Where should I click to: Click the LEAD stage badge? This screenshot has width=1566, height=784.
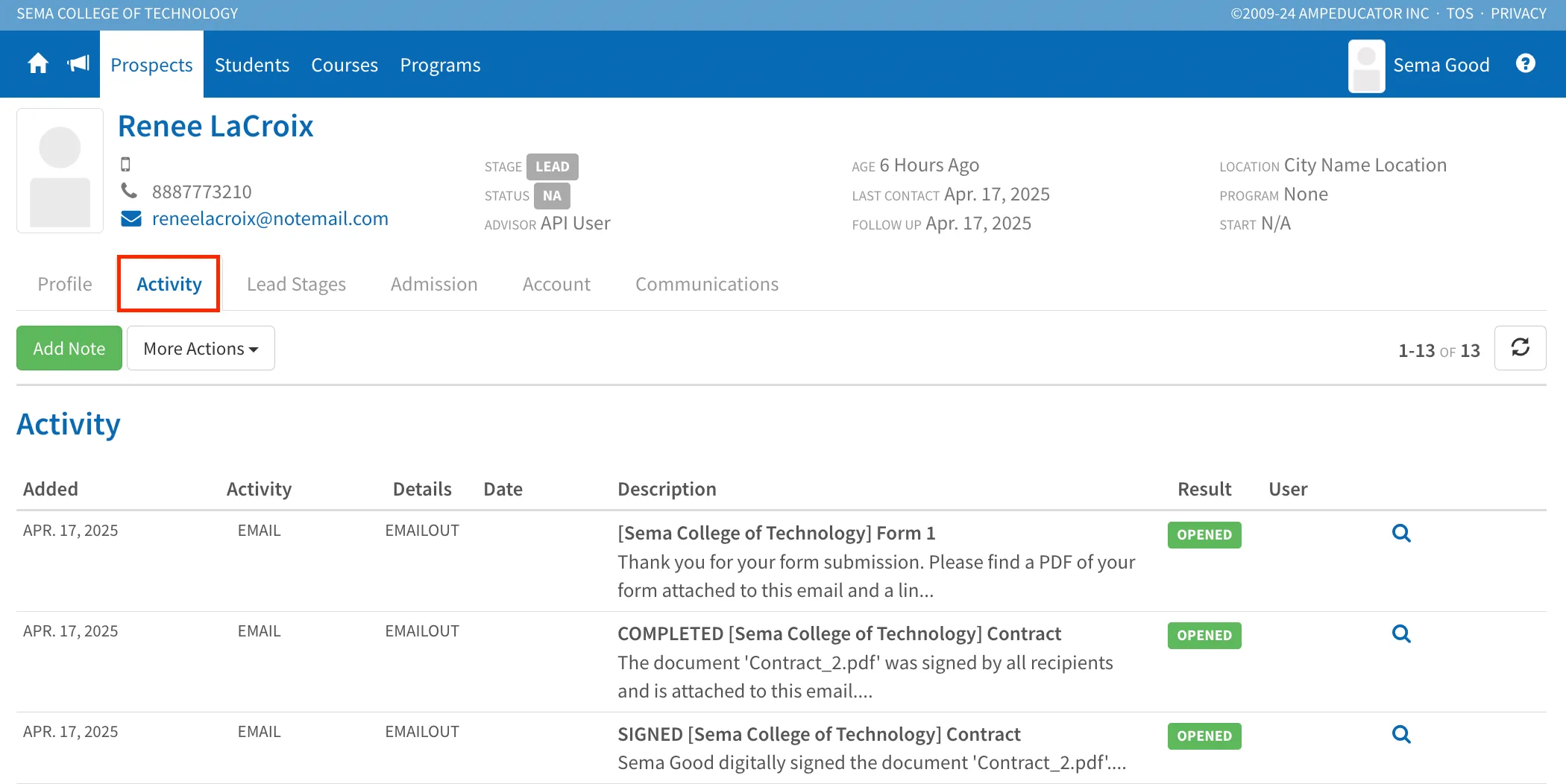click(x=552, y=166)
